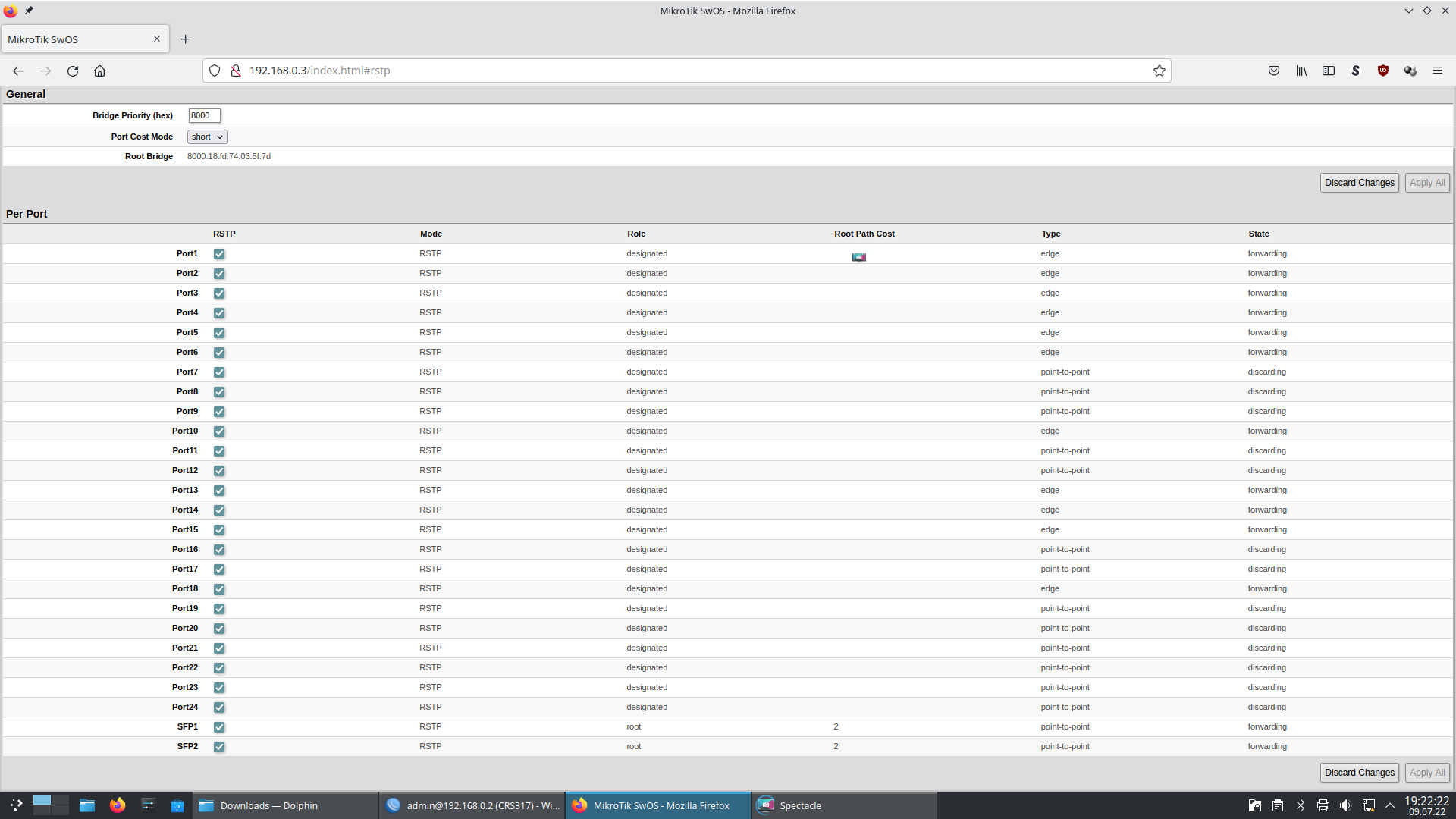Open the Pocket save icon
This screenshot has height=819, width=1456.
1274,71
